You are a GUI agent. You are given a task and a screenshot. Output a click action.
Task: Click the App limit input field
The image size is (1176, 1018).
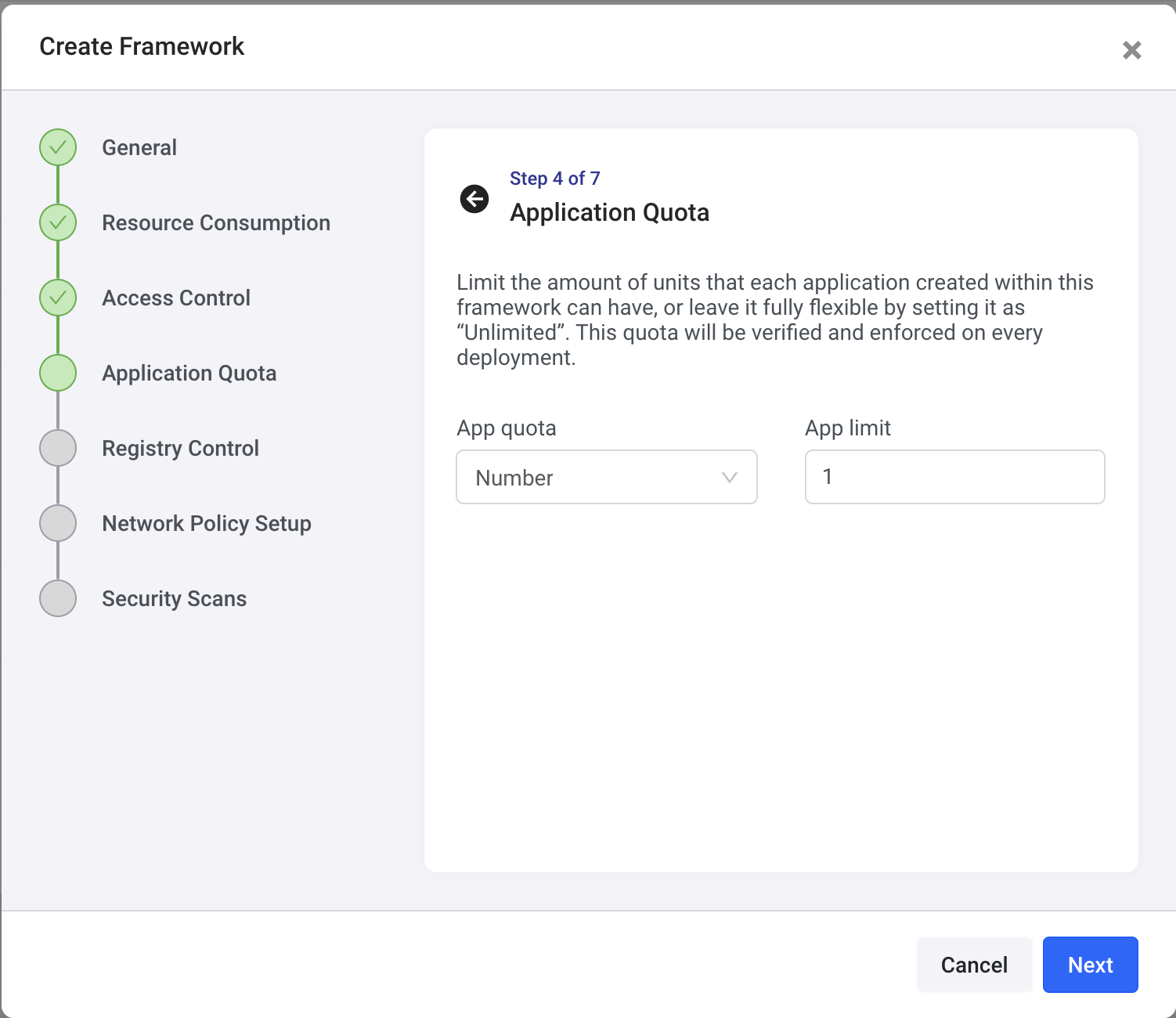(954, 477)
